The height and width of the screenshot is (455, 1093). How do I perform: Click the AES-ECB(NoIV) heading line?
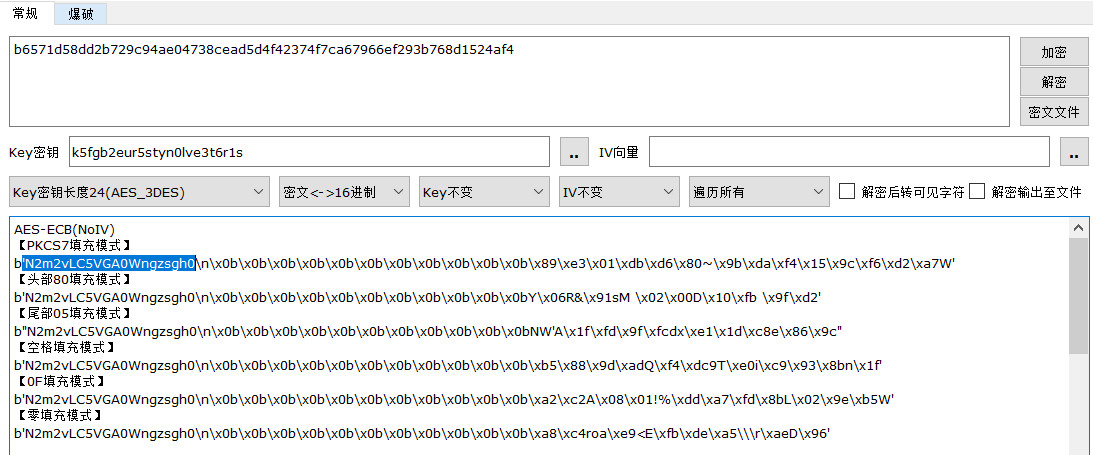tap(64, 229)
